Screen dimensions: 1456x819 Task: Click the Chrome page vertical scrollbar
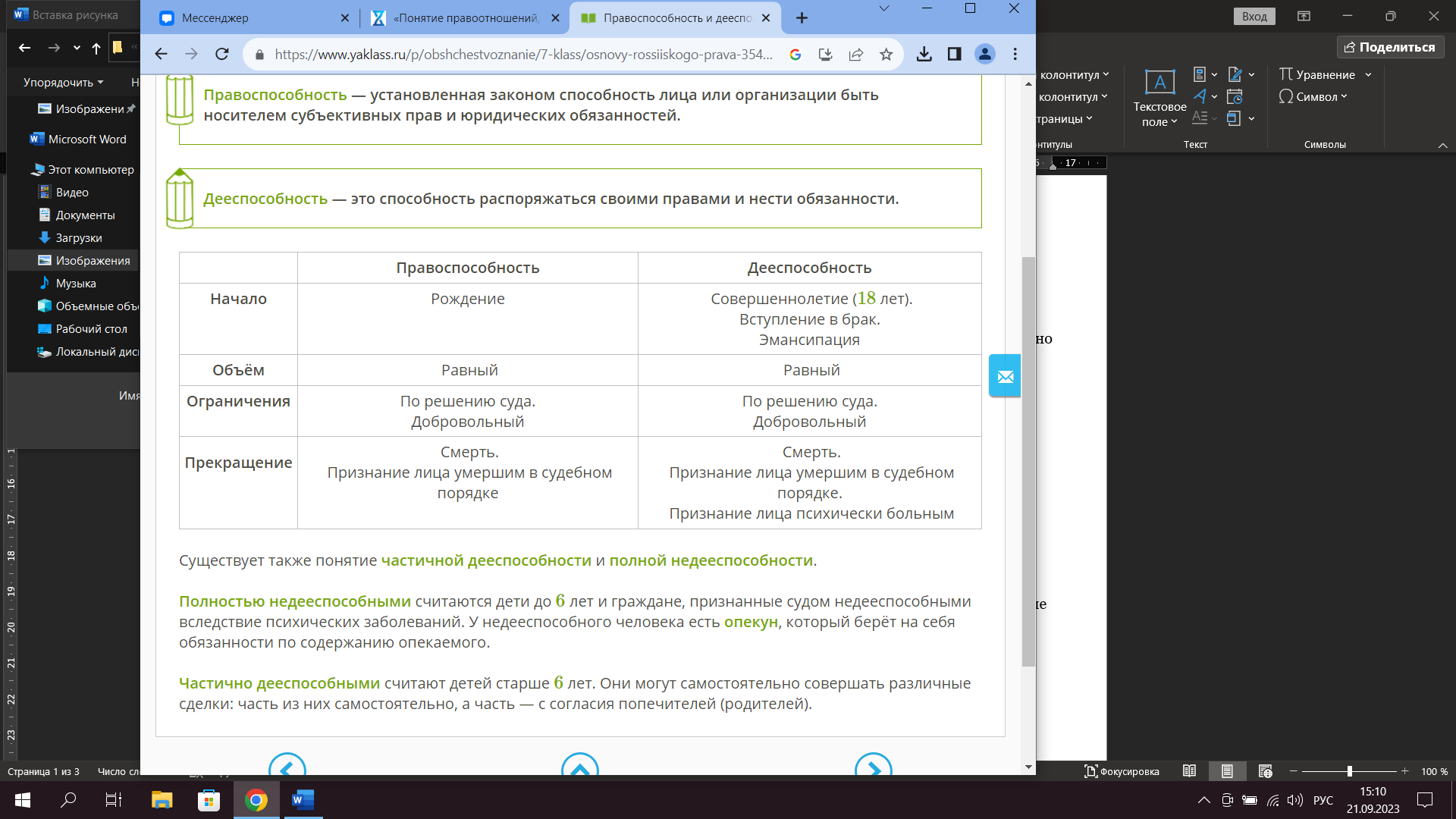tap(1028, 461)
